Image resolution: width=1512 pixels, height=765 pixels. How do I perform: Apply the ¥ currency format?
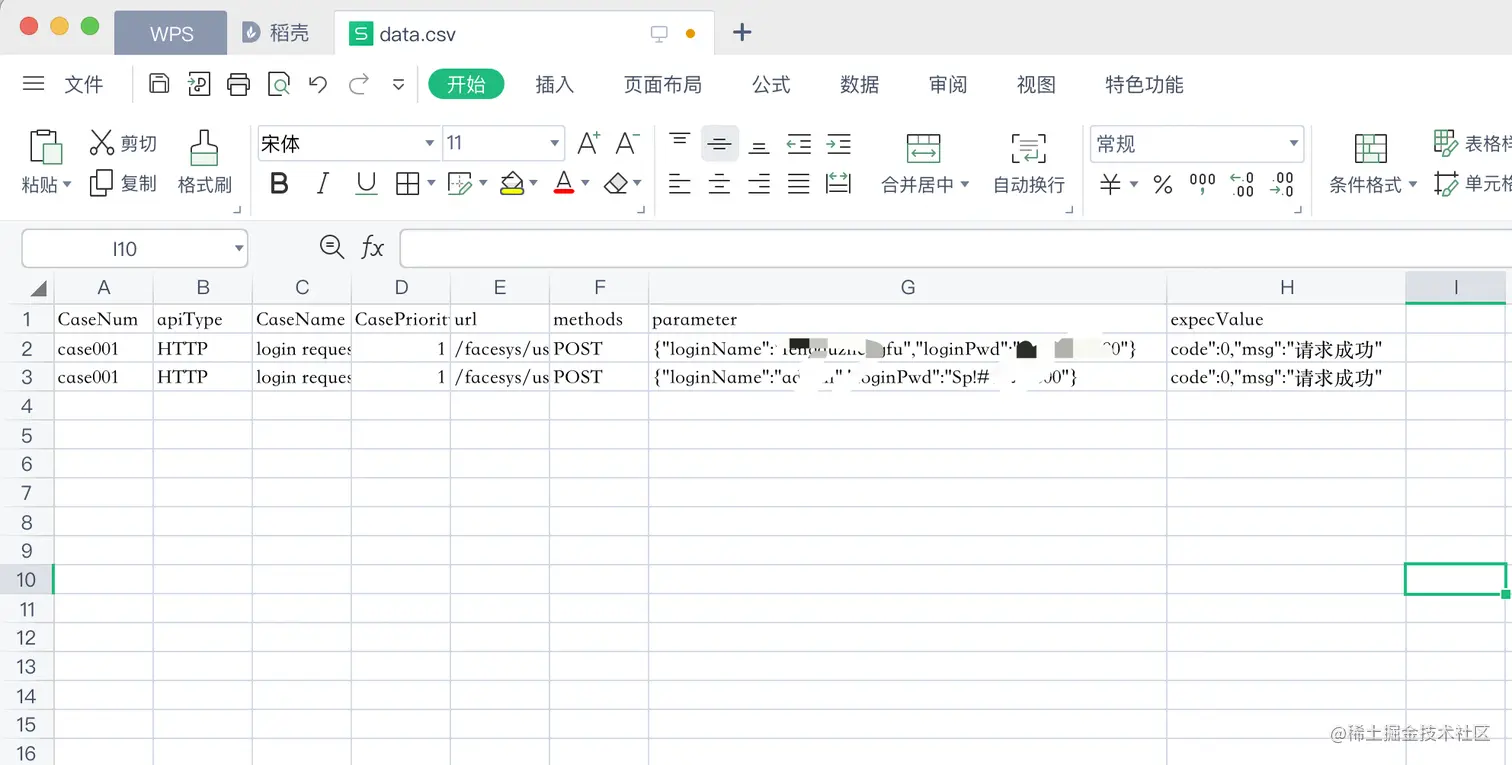point(1110,184)
